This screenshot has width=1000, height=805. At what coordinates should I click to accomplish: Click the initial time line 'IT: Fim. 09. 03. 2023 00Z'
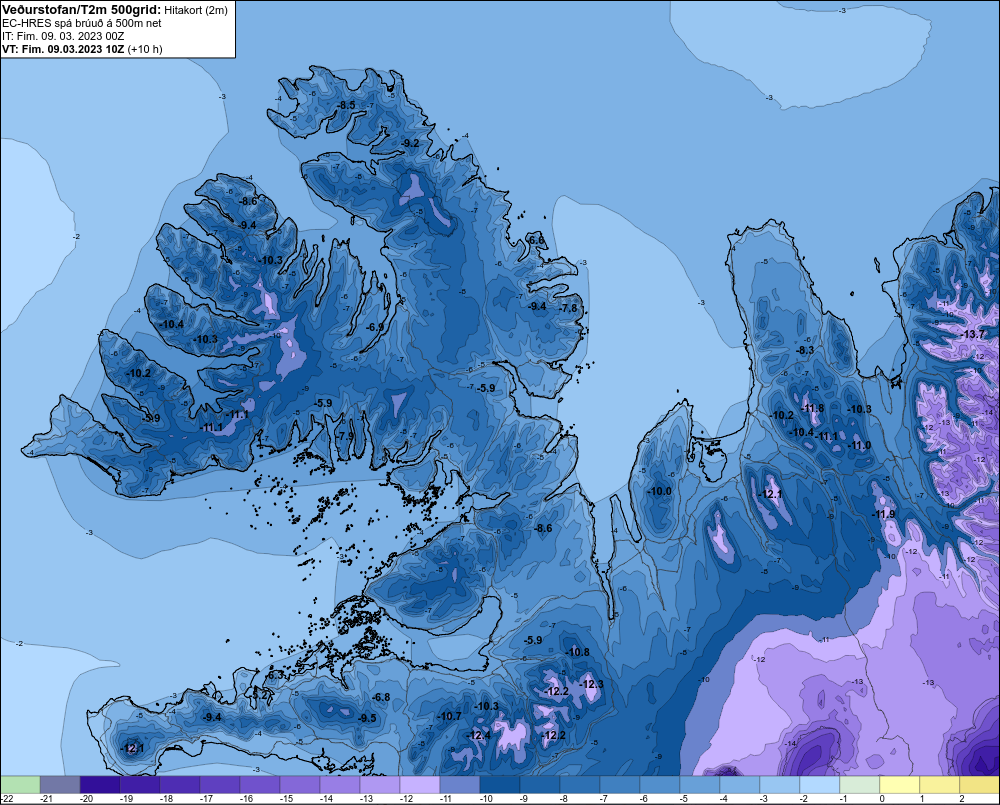coord(63,36)
